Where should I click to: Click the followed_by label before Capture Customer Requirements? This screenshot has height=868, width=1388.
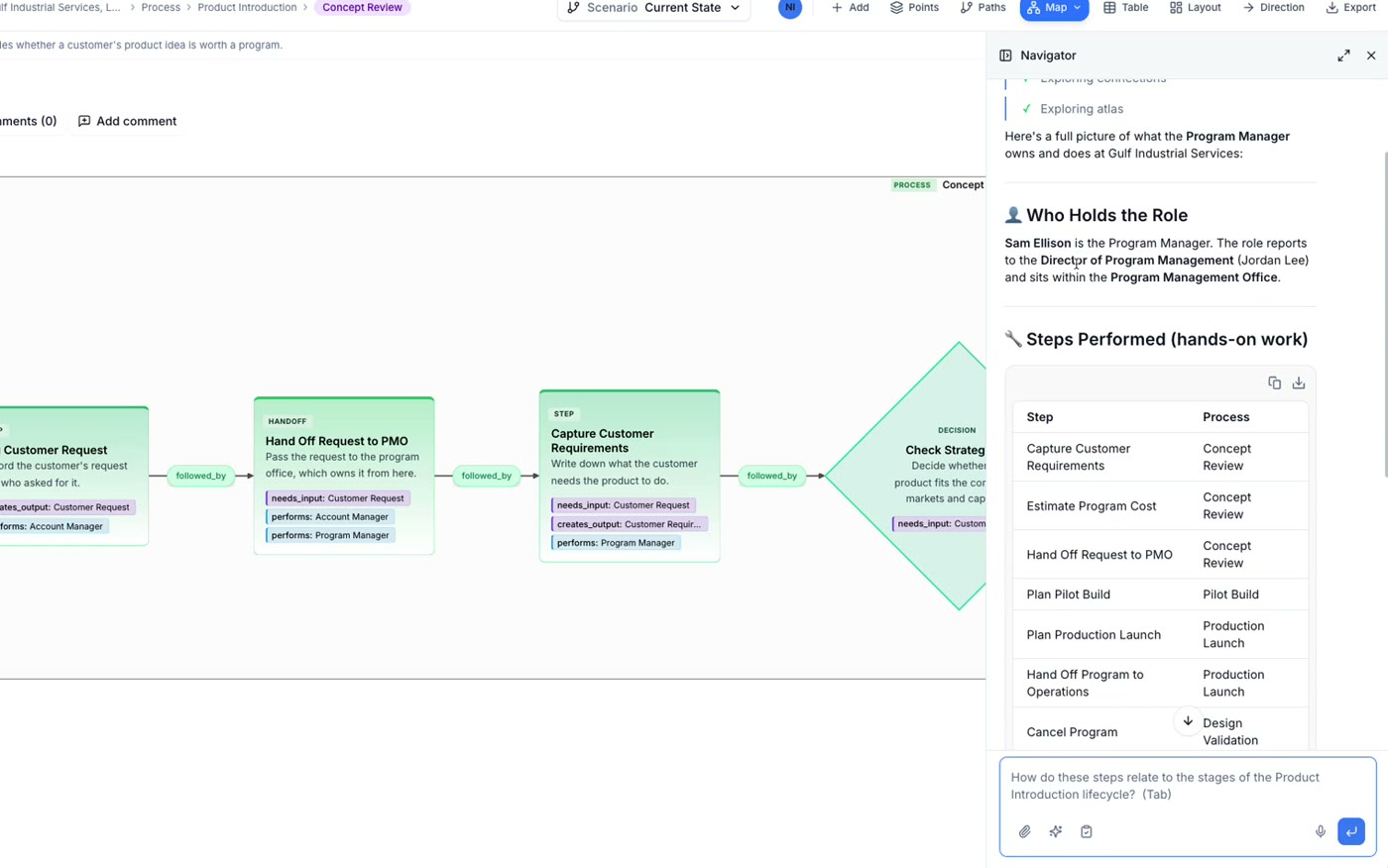point(487,476)
